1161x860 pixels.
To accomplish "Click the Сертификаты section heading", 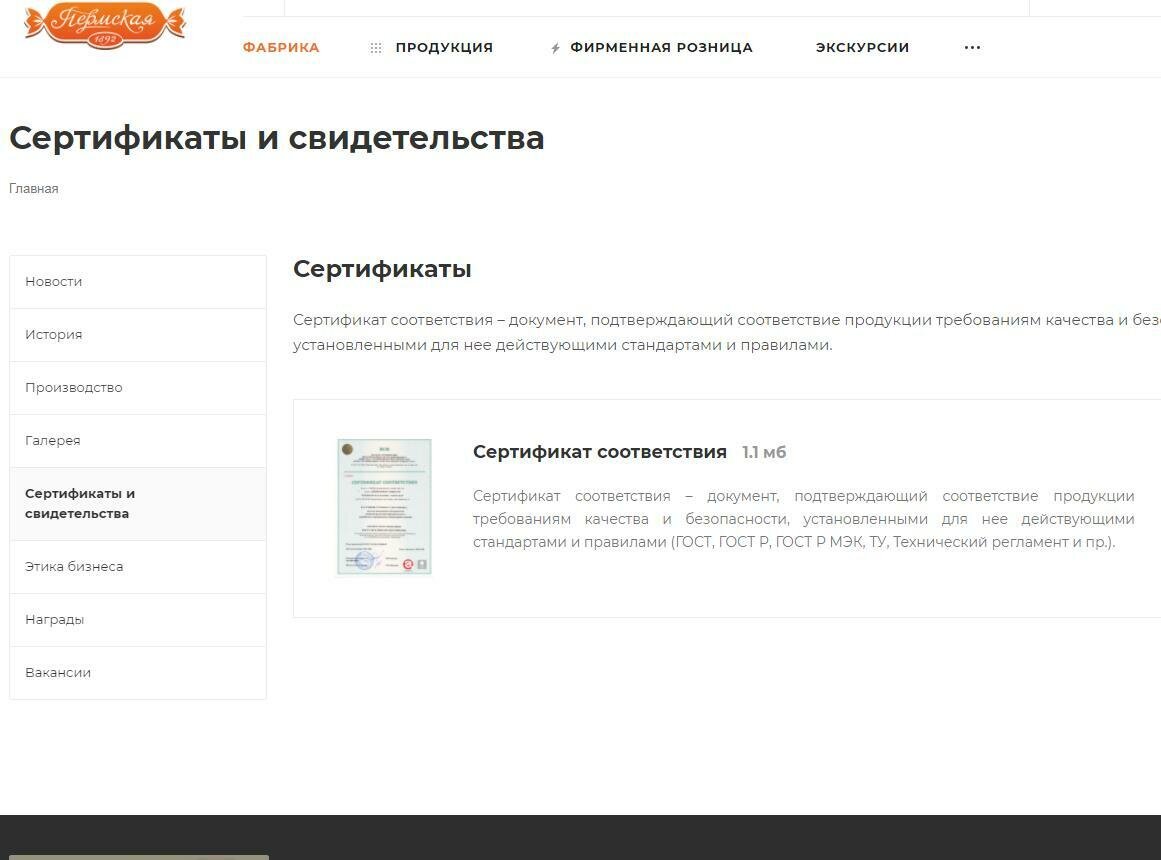I will 382,269.
